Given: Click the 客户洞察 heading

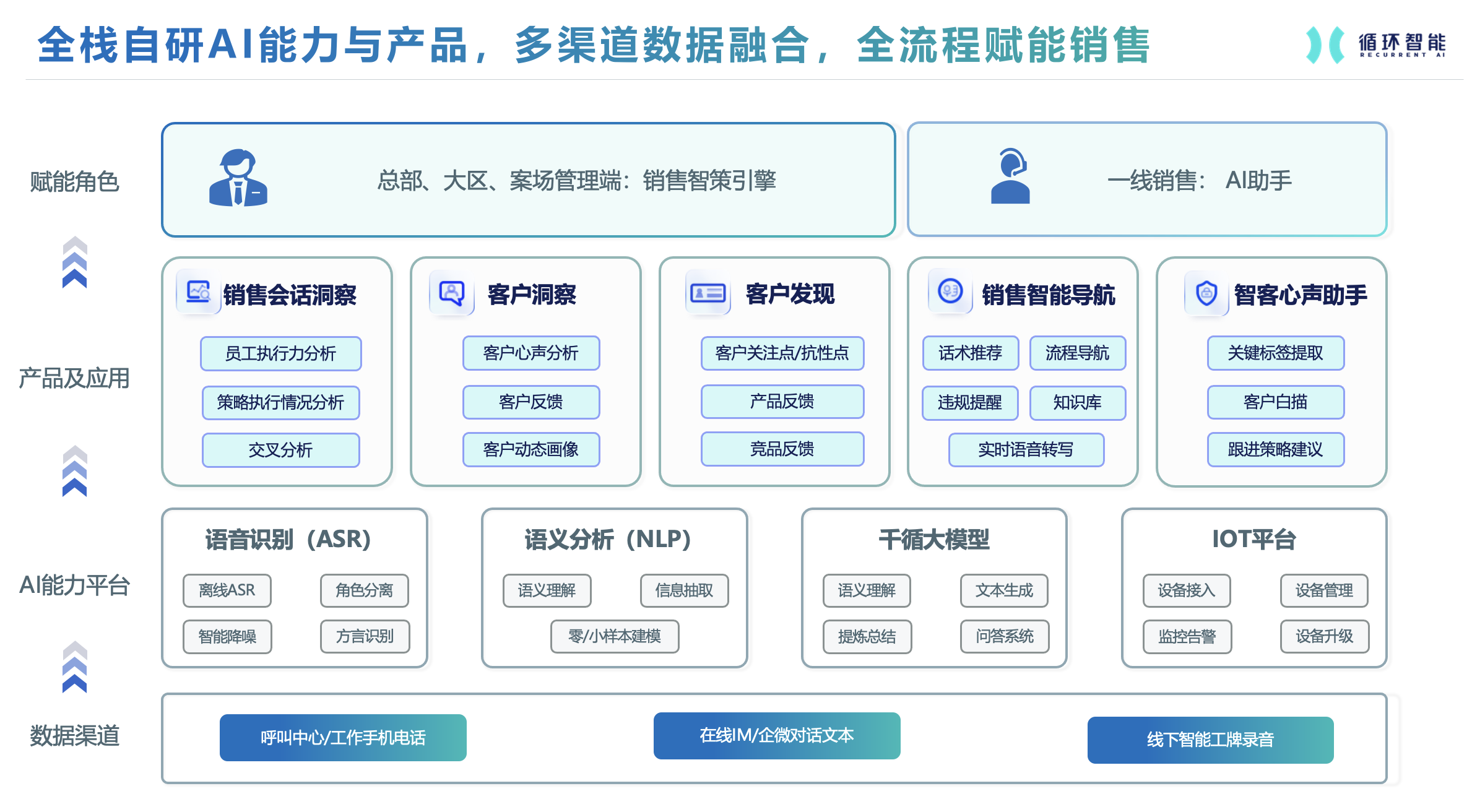Looking at the screenshot, I should (x=532, y=294).
